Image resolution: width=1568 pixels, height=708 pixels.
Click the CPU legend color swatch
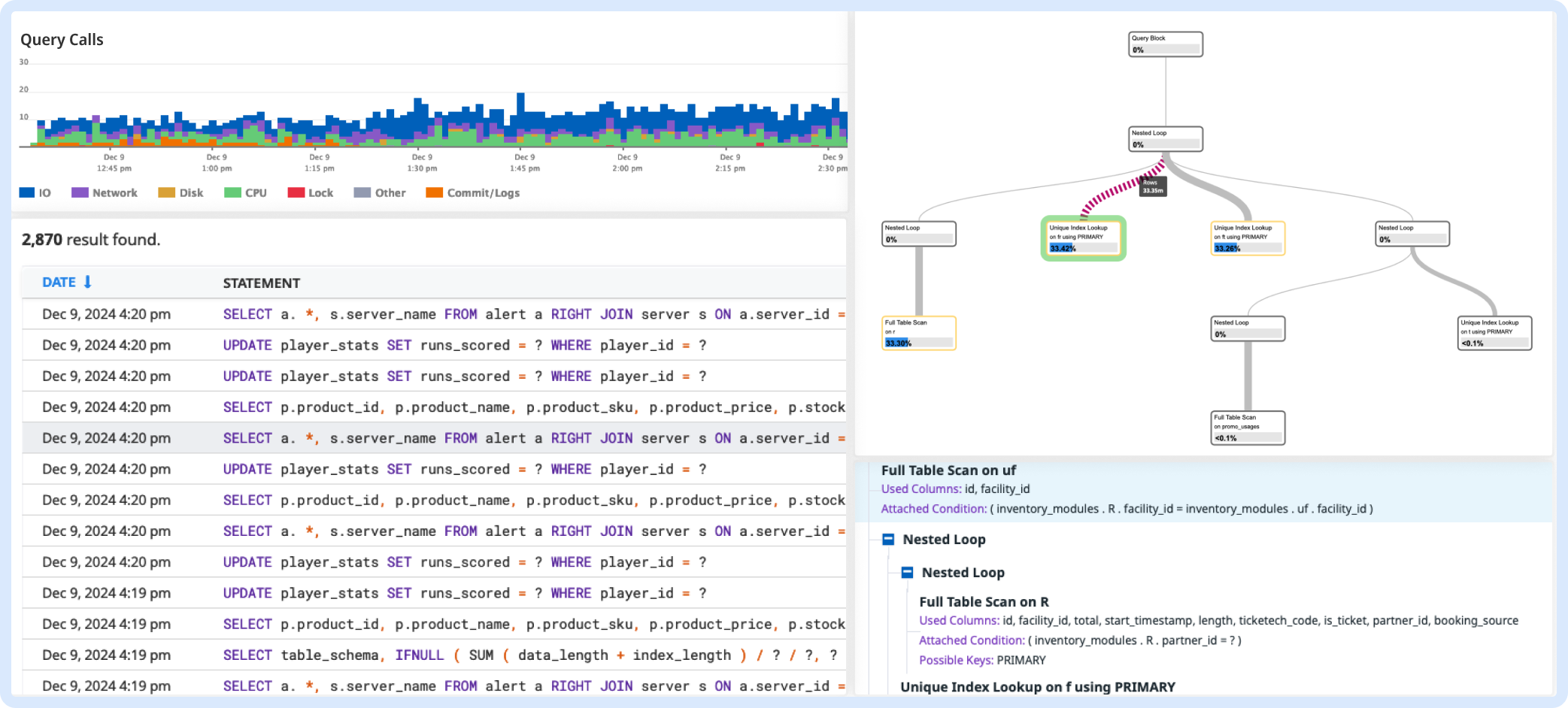coord(232,192)
